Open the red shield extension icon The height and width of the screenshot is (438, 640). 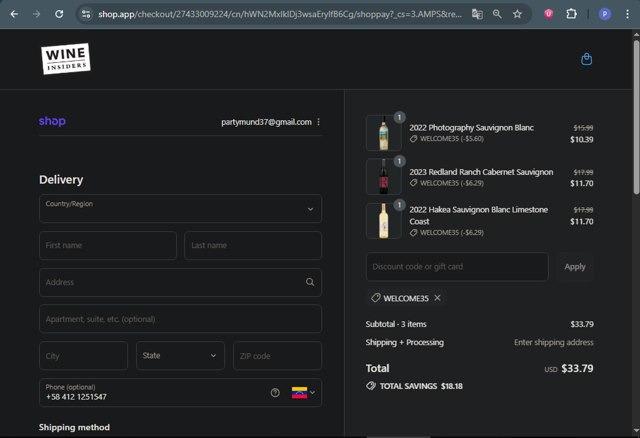tap(549, 14)
